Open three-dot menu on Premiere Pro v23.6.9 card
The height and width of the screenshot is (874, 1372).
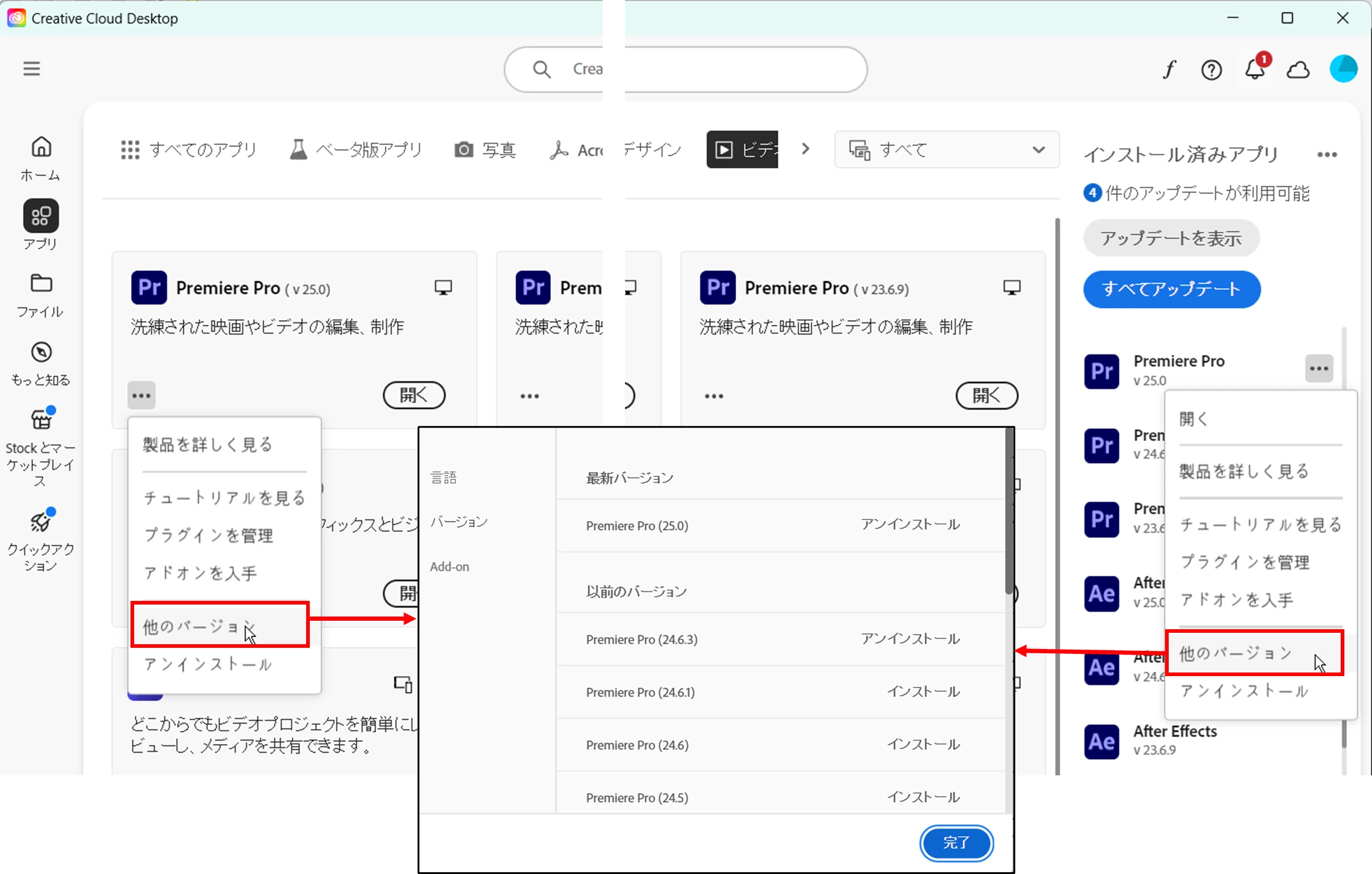click(714, 396)
